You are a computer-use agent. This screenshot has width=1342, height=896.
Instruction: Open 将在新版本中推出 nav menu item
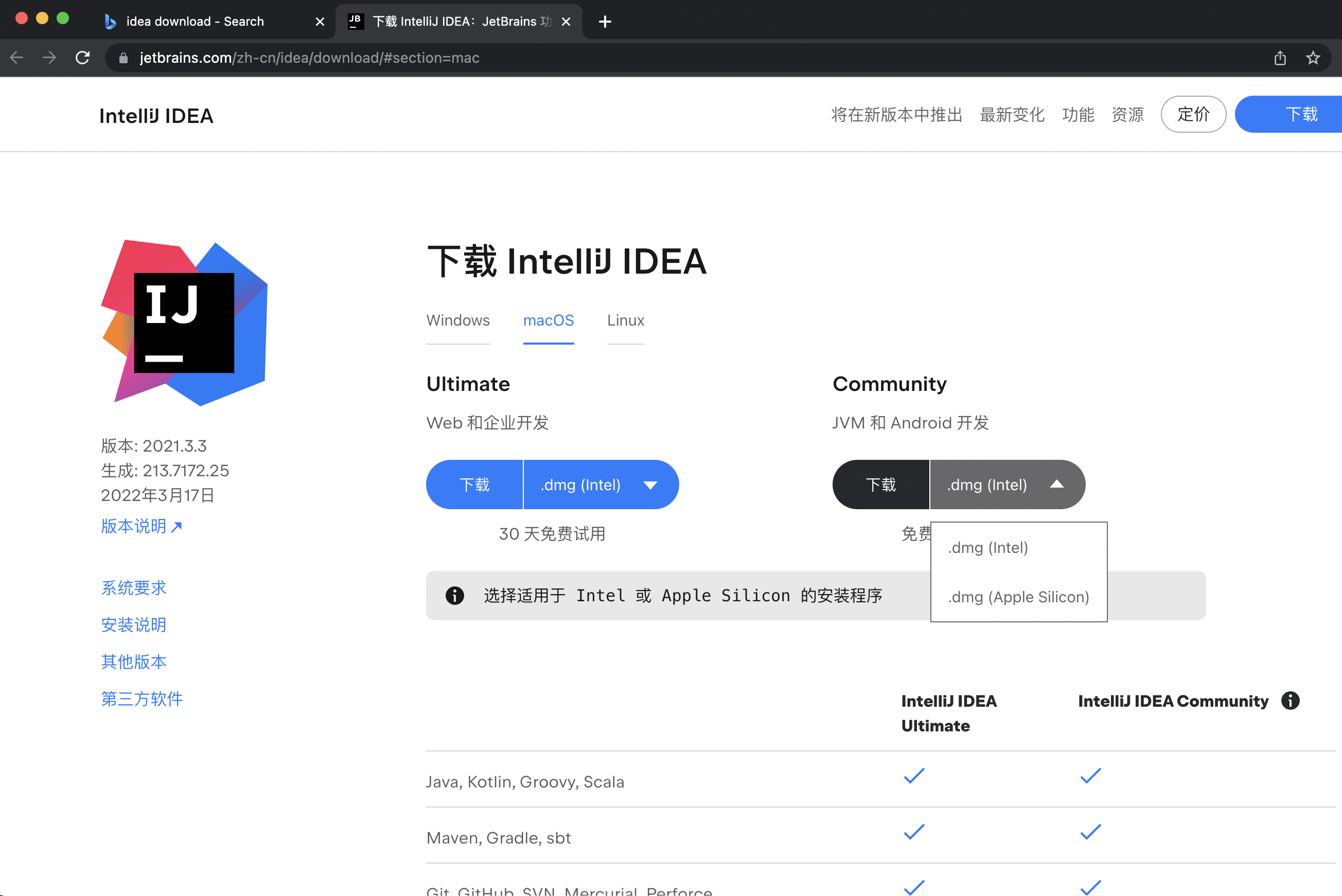pos(896,115)
